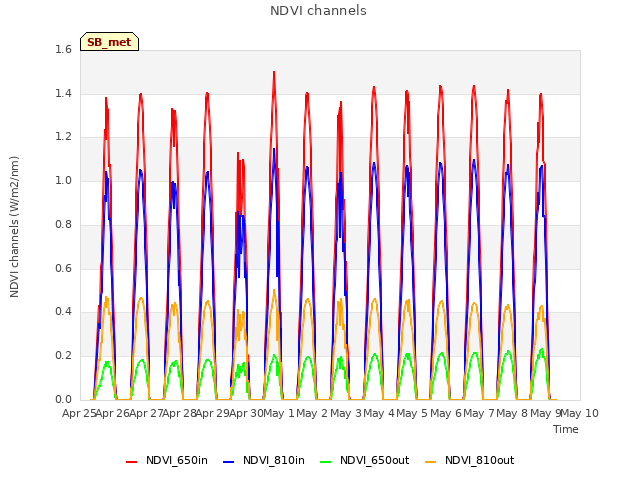Click the vertical axis label NDVI channels (W/m2/nm)
This screenshot has width=640, height=480.
(x=14, y=227)
